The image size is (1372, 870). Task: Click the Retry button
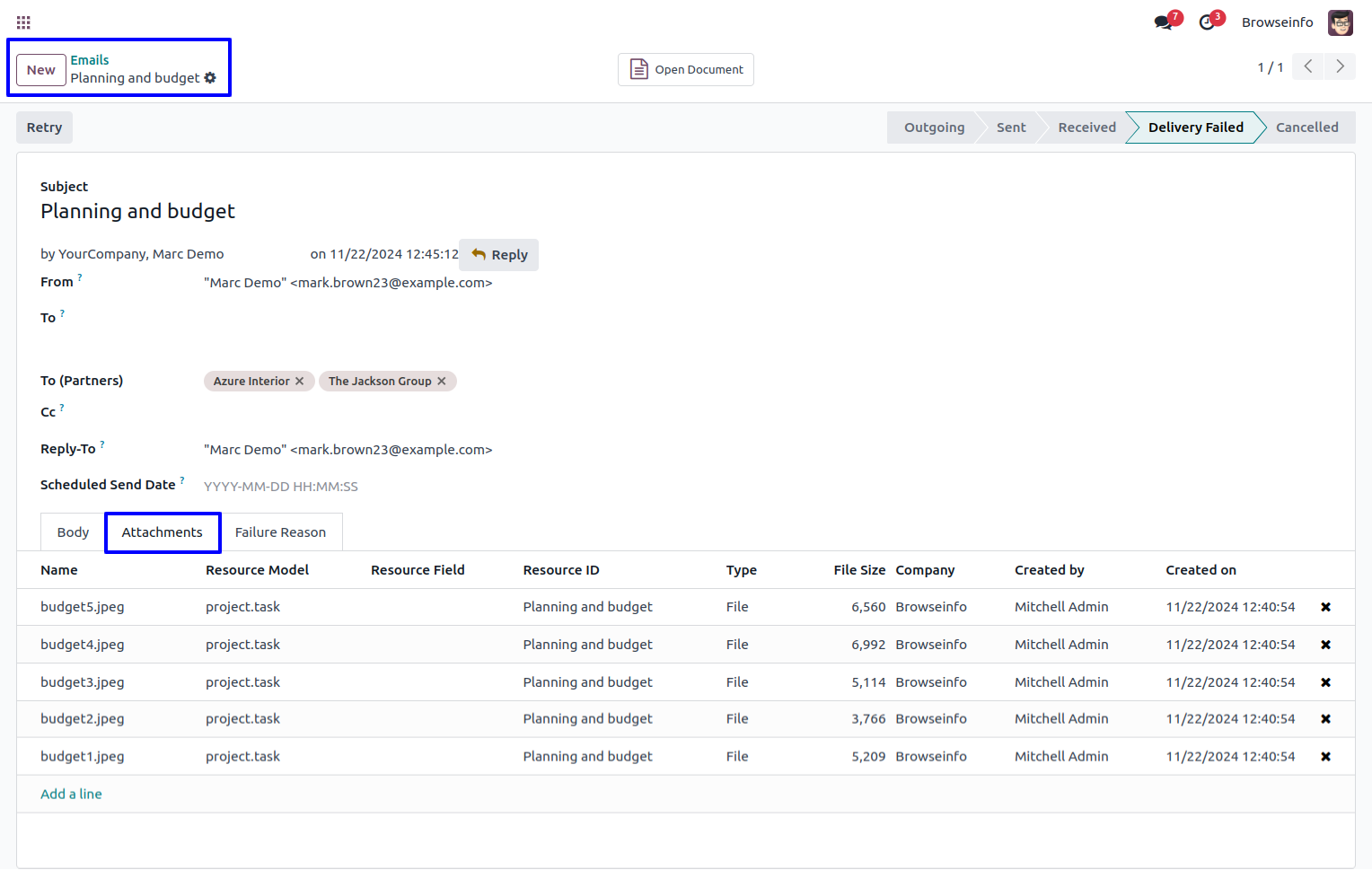click(x=44, y=127)
